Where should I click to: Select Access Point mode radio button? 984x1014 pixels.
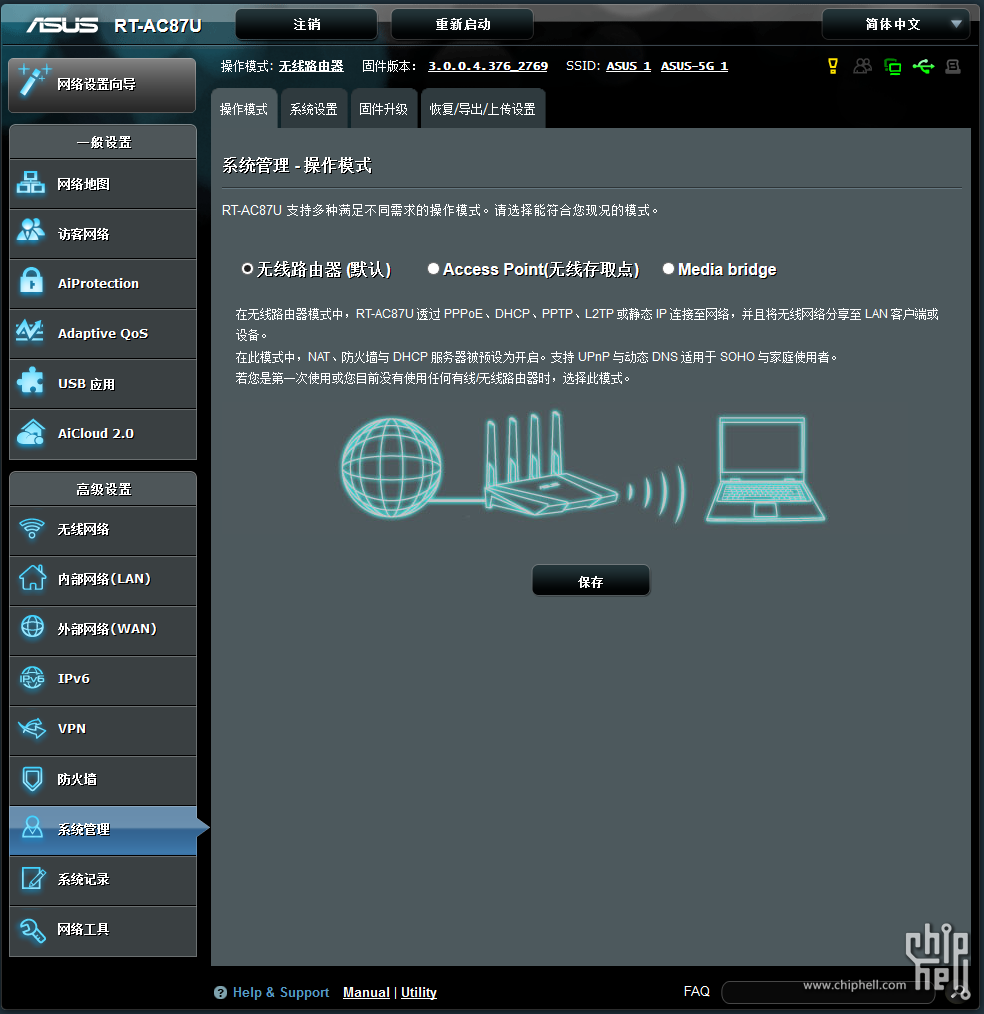tap(433, 268)
